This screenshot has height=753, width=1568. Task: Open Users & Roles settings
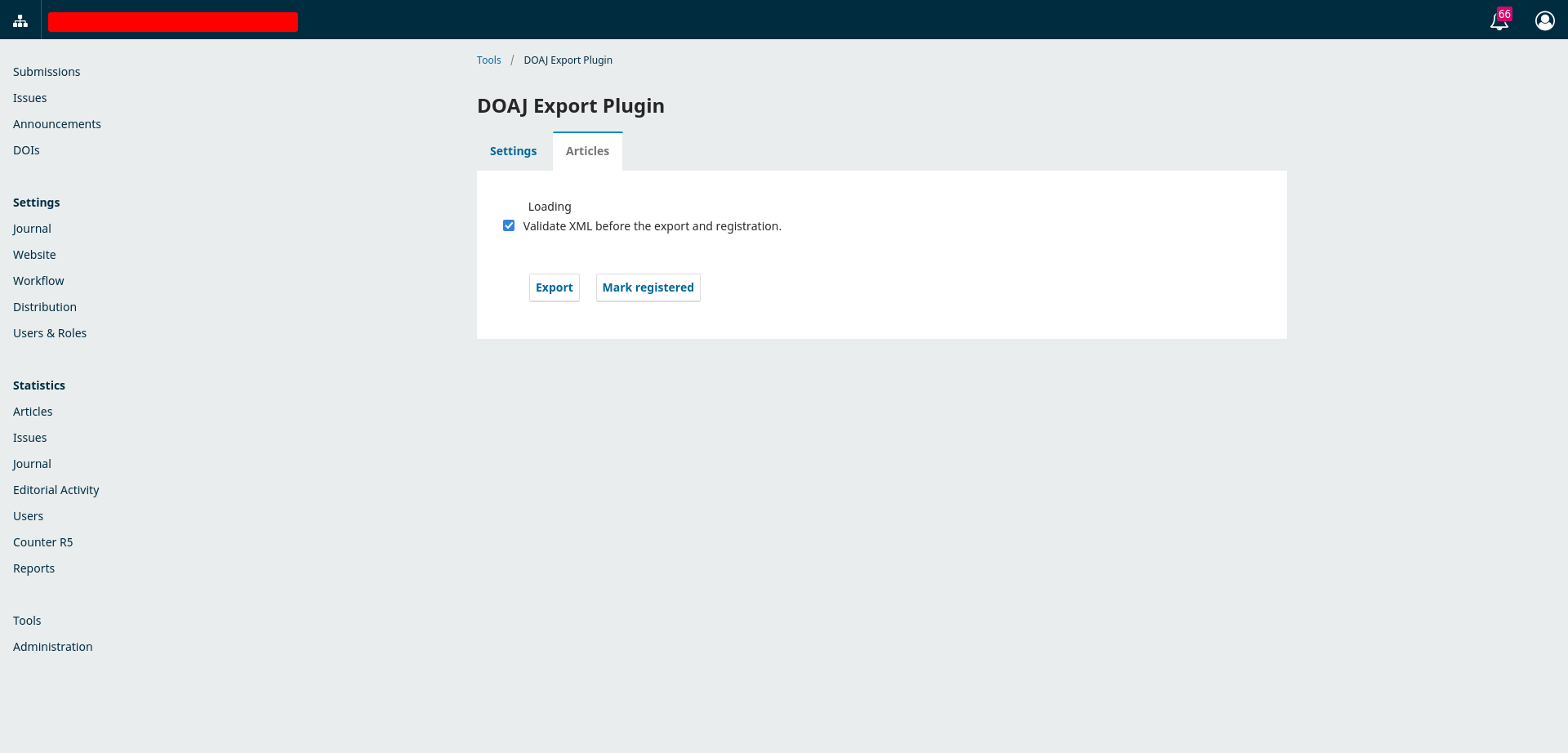[x=50, y=333]
